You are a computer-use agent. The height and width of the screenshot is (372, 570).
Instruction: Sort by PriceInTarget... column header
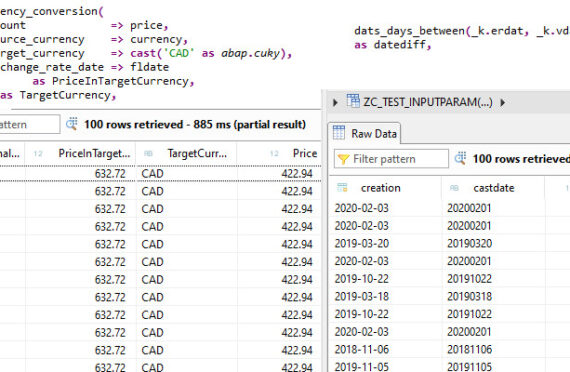click(81, 153)
